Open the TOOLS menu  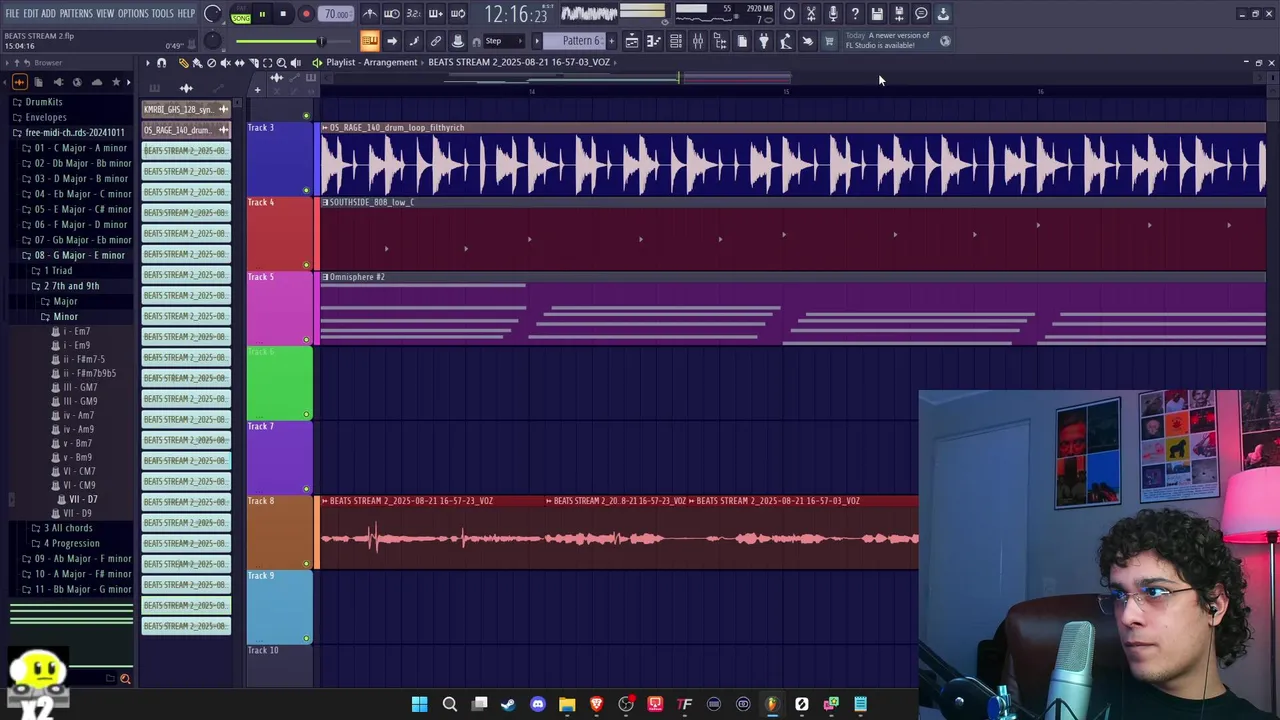tap(162, 13)
